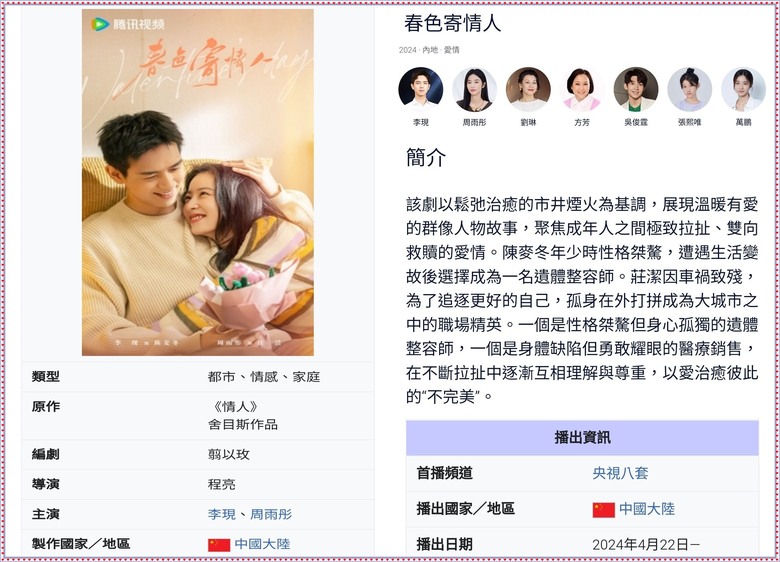780x562 pixels.
Task: Open 萬鵬 cast portrait
Action: (x=743, y=89)
